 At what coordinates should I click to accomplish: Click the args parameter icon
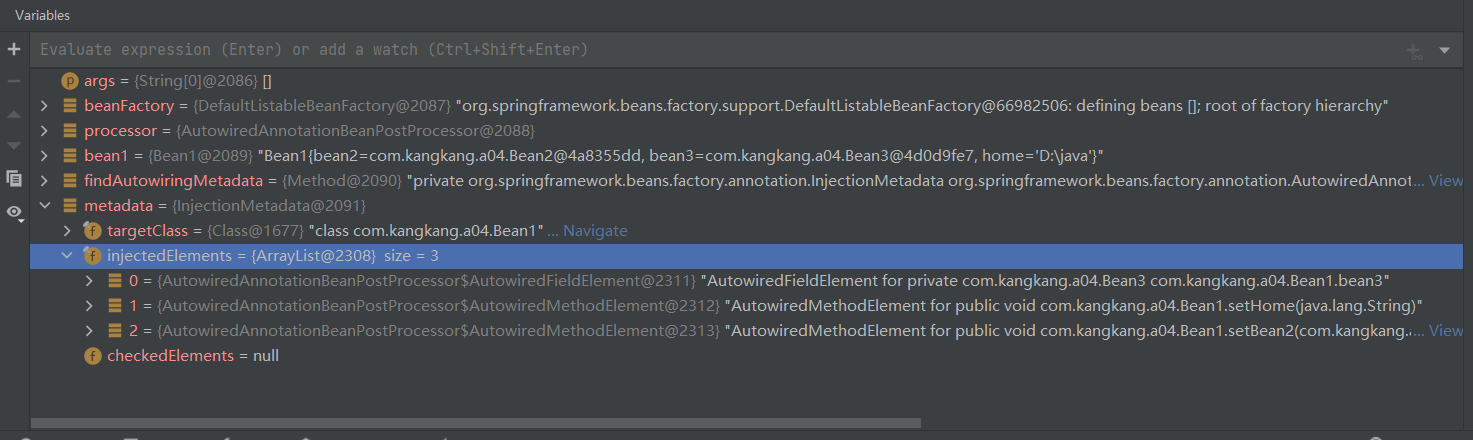pyautogui.click(x=70, y=80)
